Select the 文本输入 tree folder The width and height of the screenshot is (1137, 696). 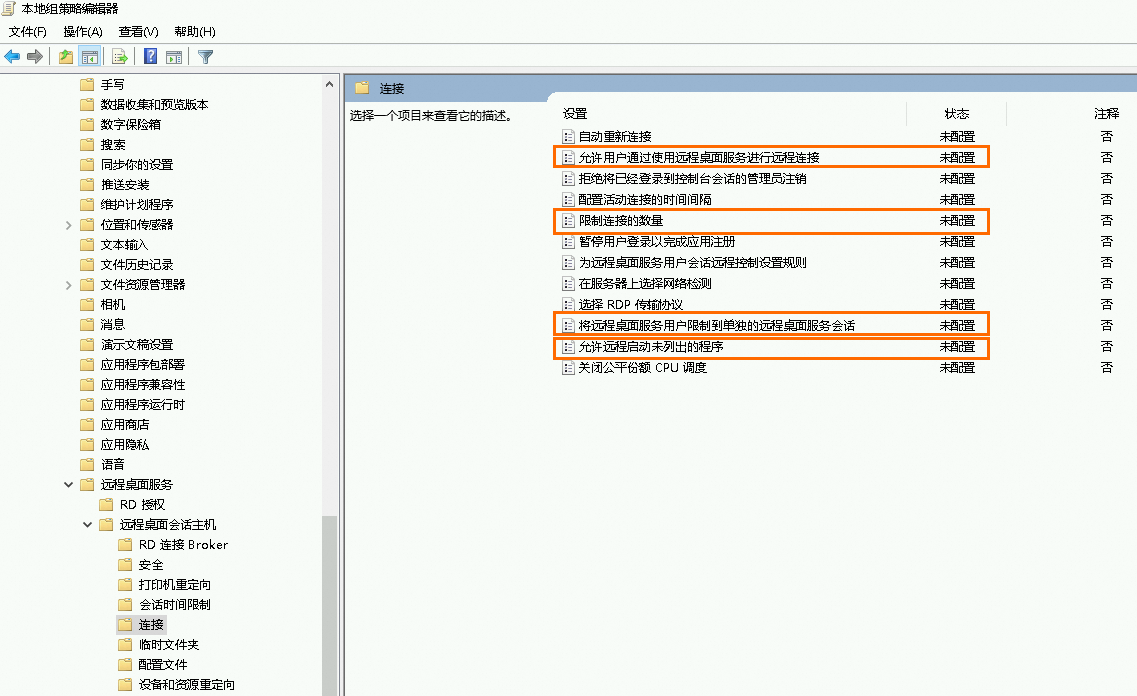click(x=124, y=245)
